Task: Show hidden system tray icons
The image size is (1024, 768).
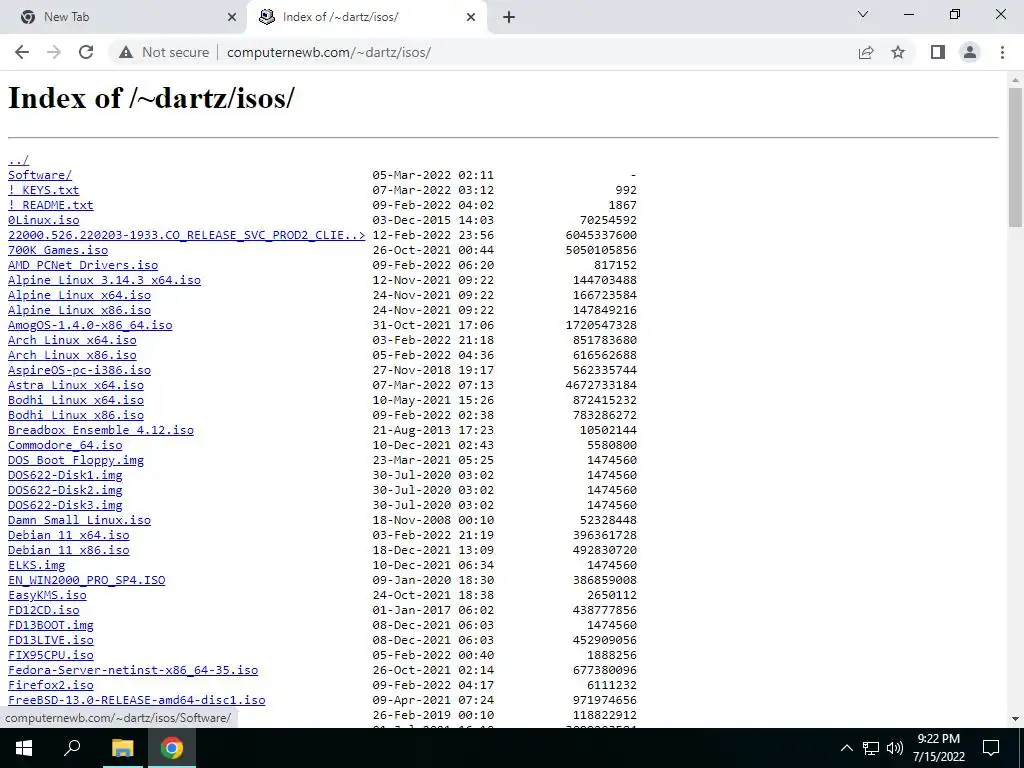Action: [x=846, y=748]
